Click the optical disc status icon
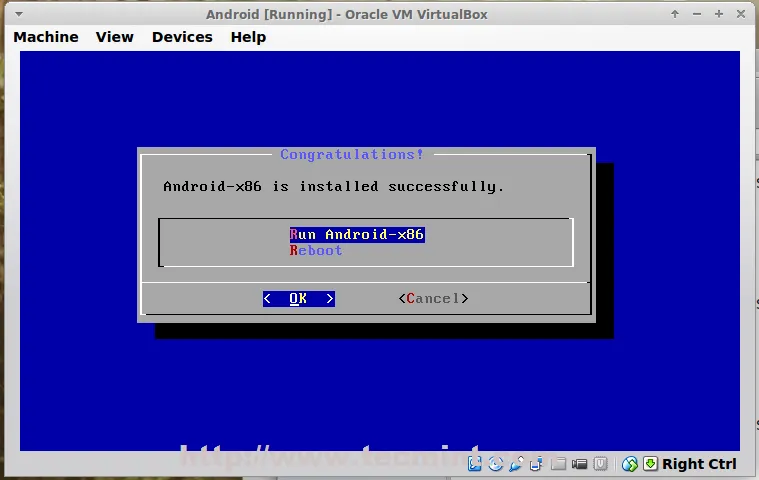 tap(495, 464)
